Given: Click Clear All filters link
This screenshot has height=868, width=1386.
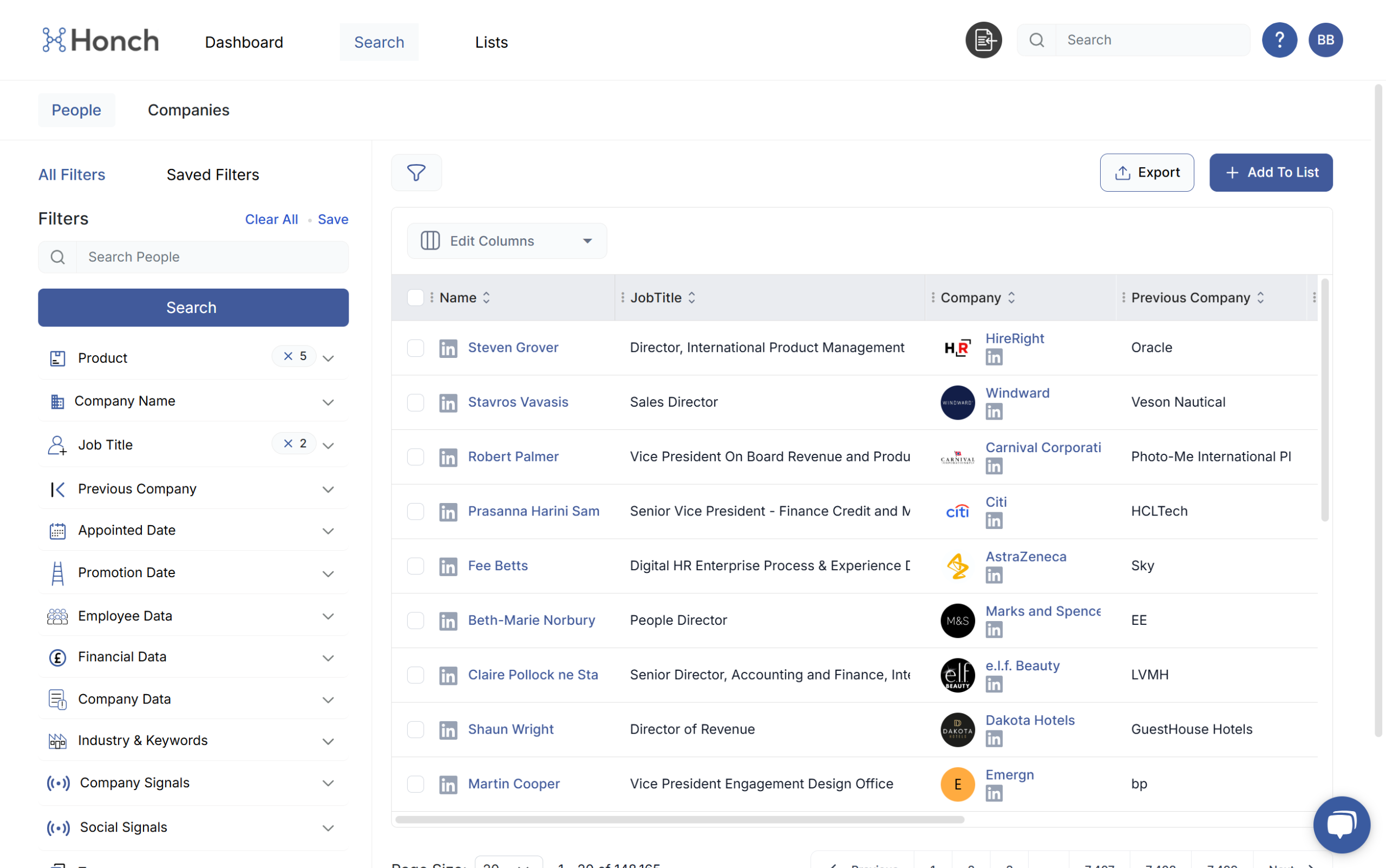Looking at the screenshot, I should pyautogui.click(x=271, y=219).
